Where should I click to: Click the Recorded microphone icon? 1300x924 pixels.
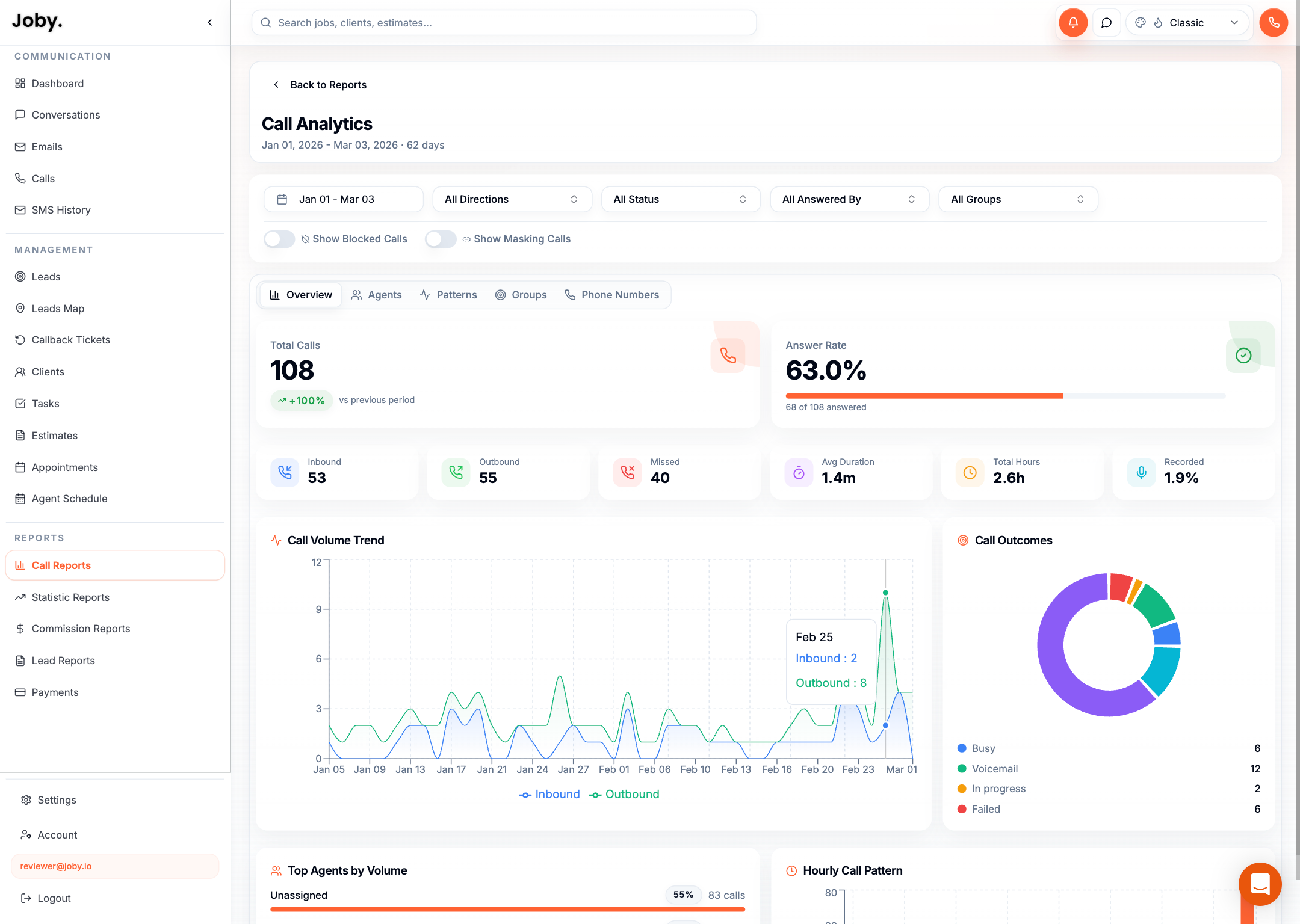coord(1142,472)
